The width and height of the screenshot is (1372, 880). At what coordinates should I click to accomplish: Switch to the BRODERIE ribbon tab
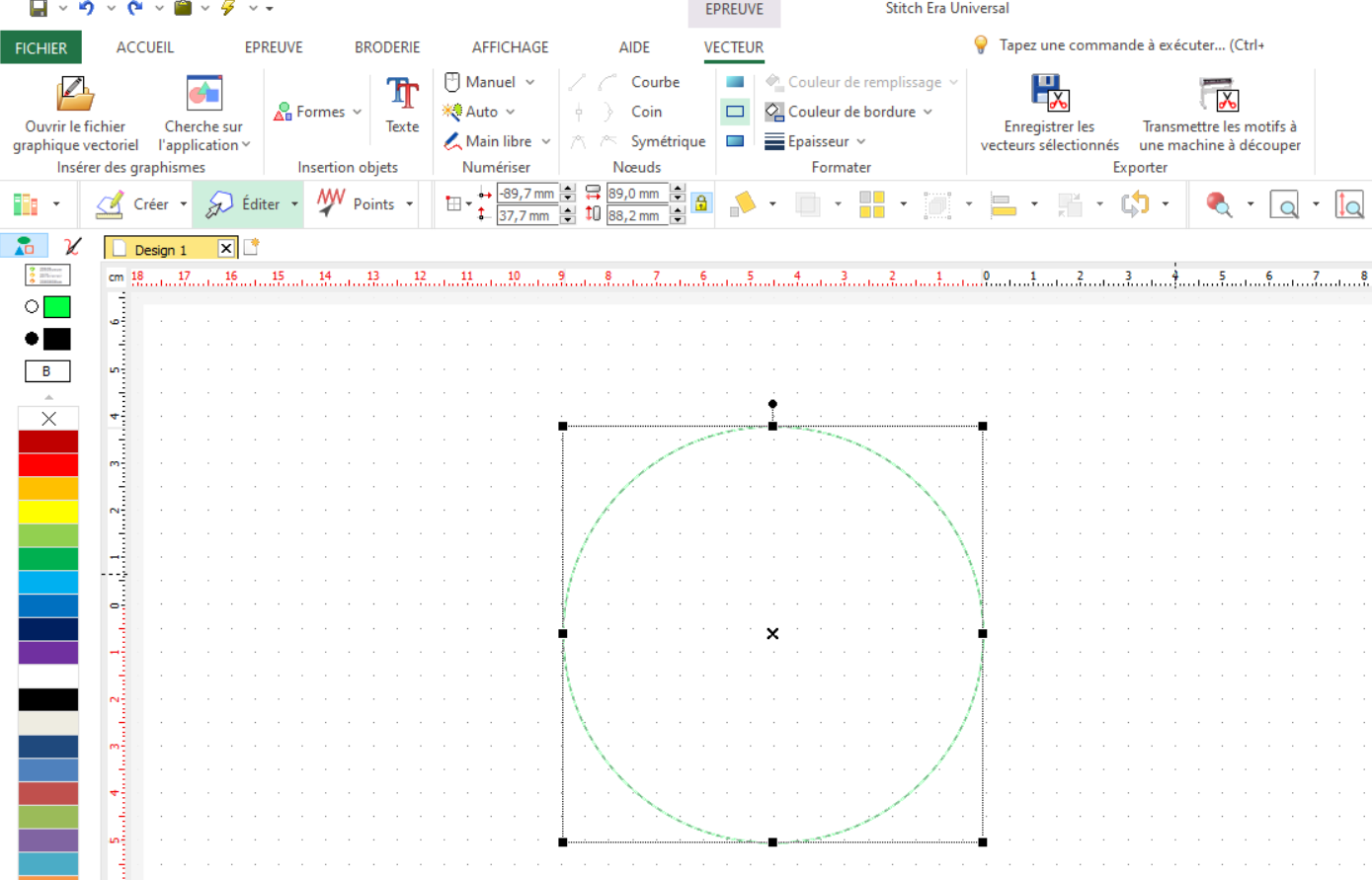(387, 47)
